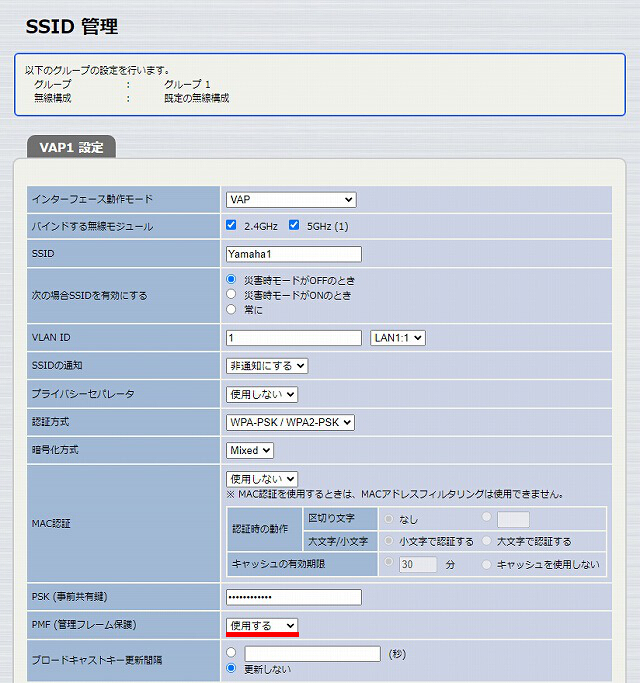Click the PSK (事前共有鍵) password field

click(x=294, y=597)
